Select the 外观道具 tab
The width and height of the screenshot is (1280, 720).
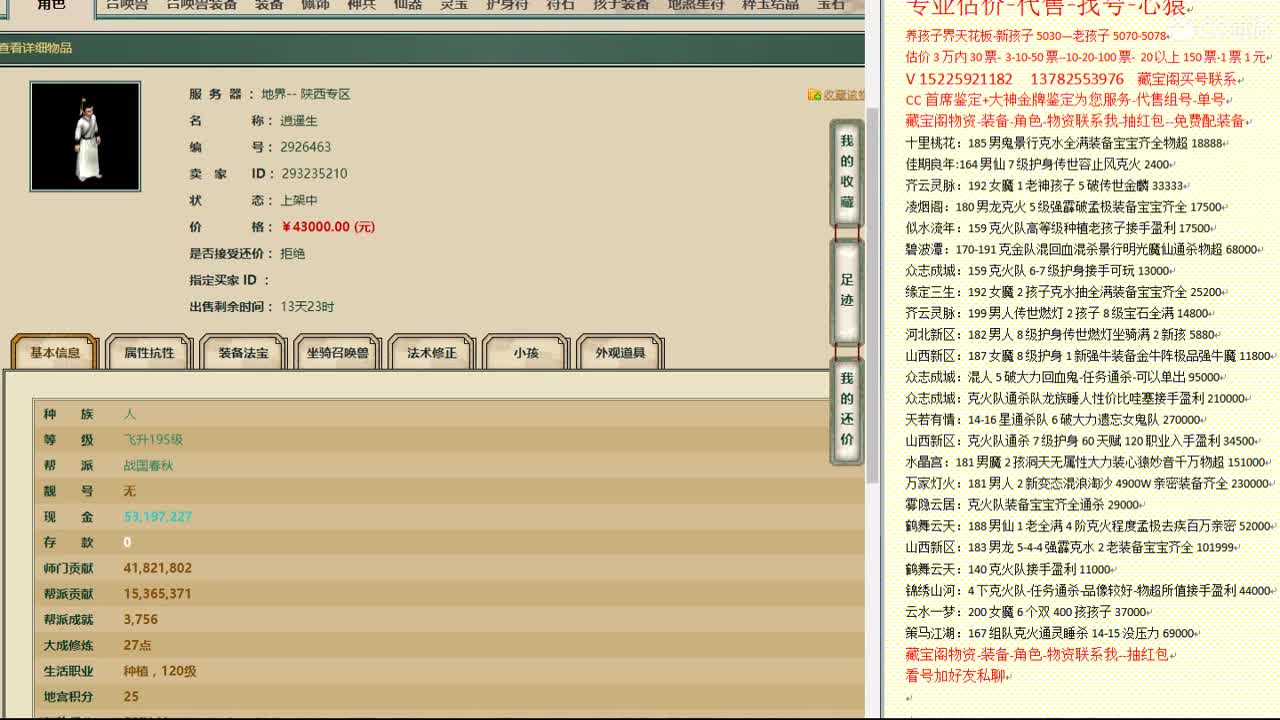(620, 352)
